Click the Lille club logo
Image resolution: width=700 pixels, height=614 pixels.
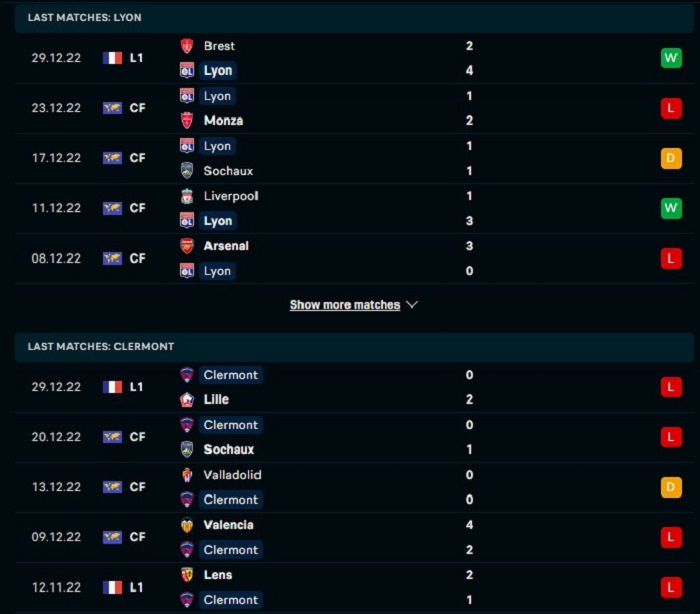[187, 399]
